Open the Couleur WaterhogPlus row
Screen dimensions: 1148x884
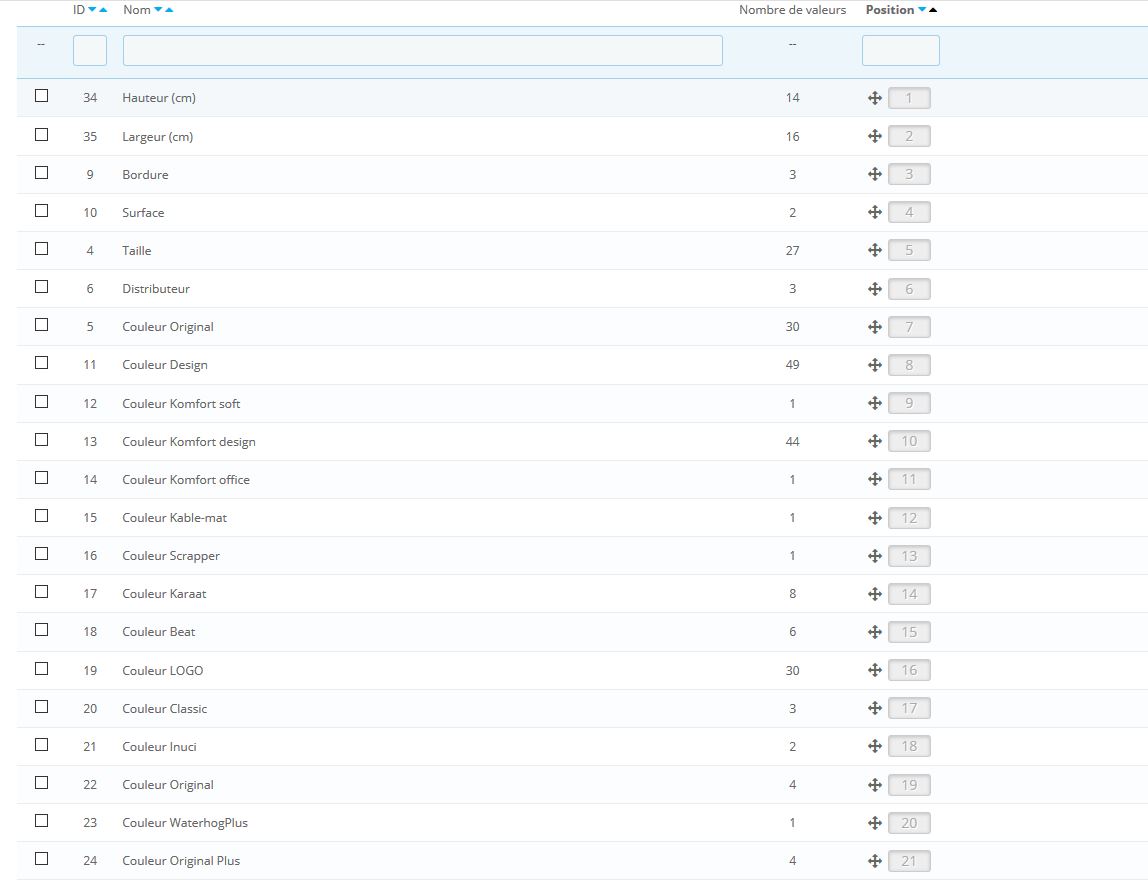(x=582, y=823)
